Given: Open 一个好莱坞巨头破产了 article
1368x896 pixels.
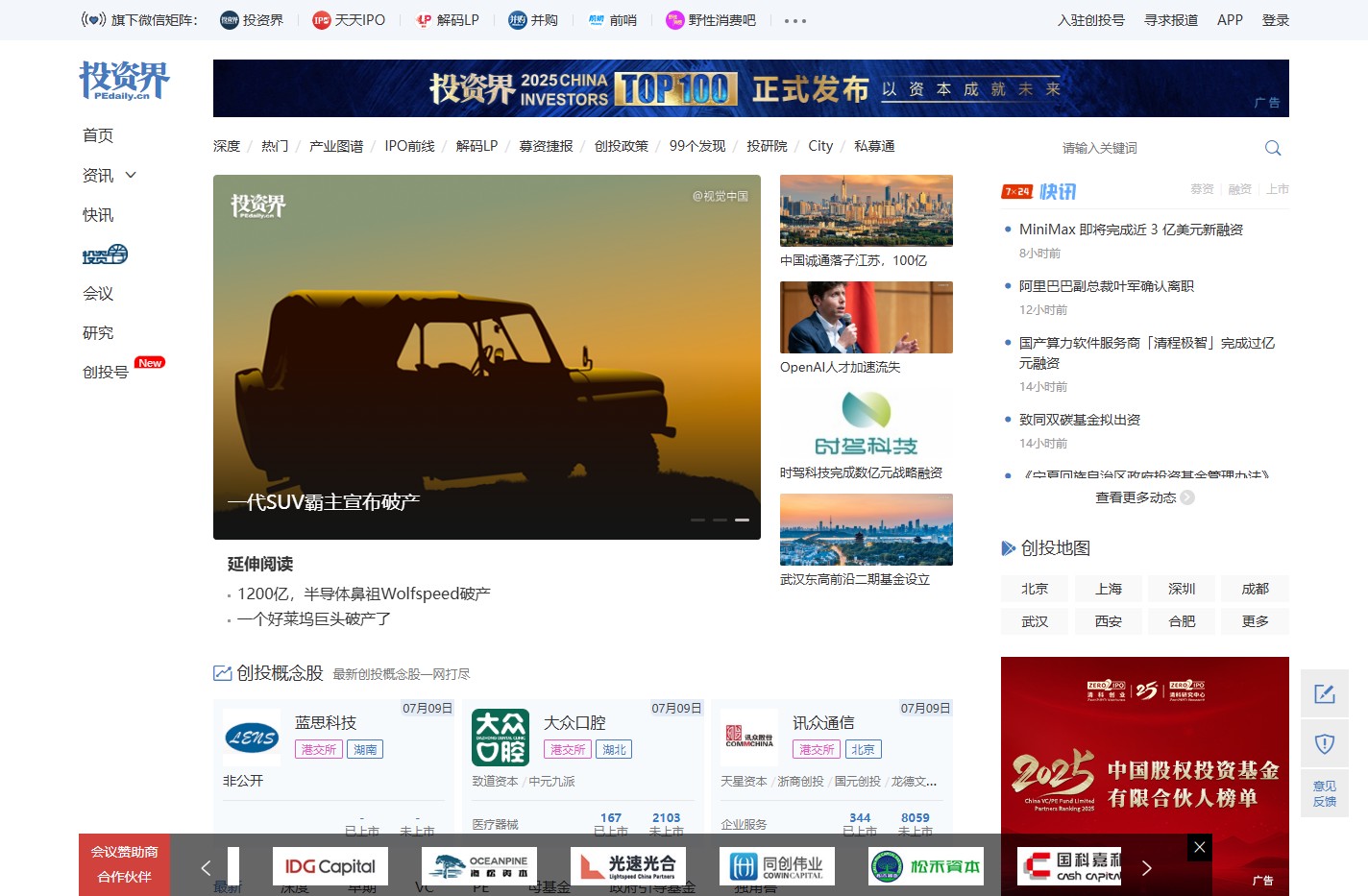Looking at the screenshot, I should (x=314, y=618).
